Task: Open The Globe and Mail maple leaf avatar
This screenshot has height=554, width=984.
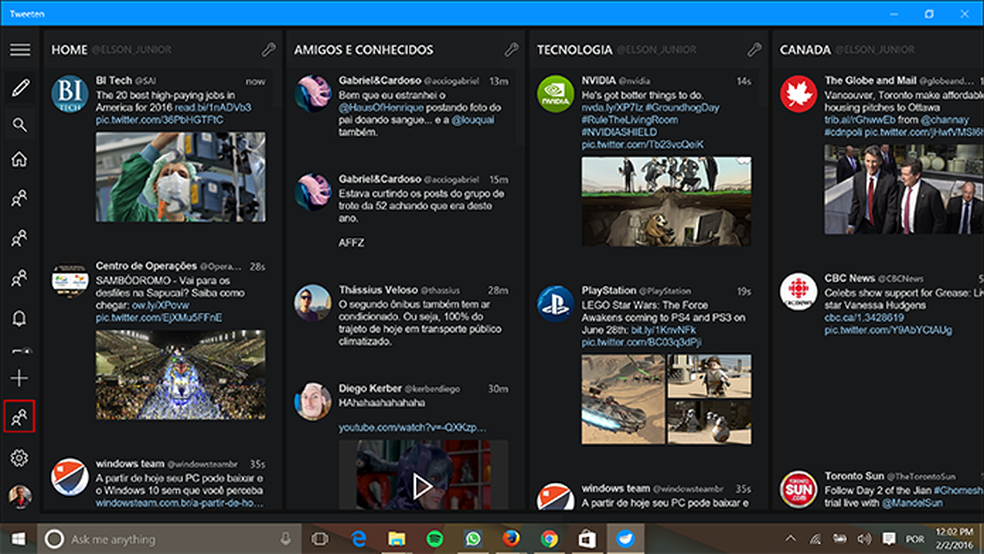Action: [798, 94]
